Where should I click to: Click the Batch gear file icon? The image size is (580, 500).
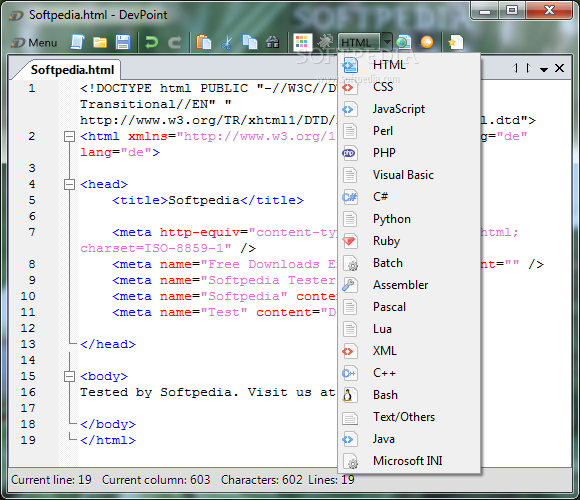[x=350, y=263]
